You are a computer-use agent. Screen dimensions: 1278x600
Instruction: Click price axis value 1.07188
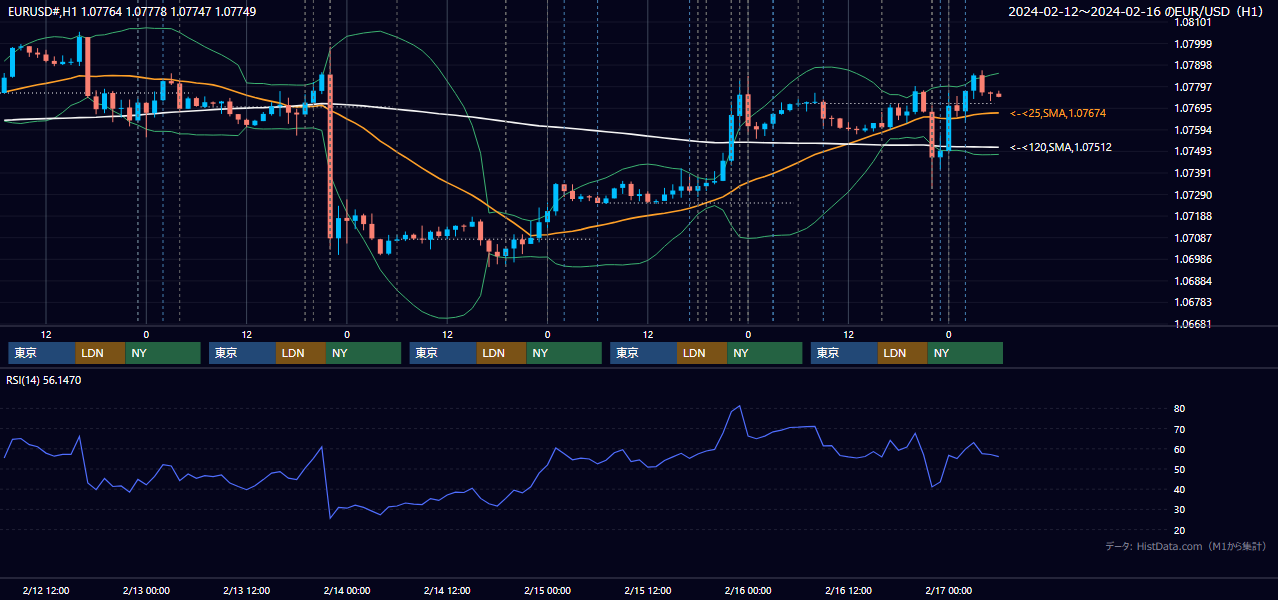tap(1193, 216)
